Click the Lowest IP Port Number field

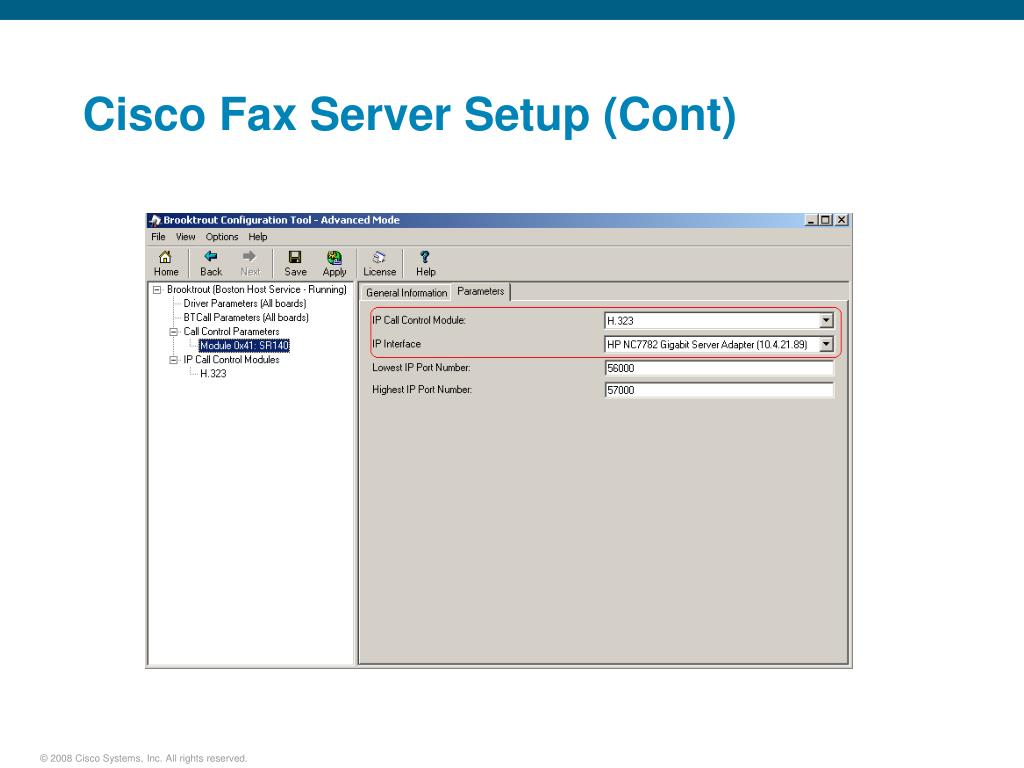[719, 368]
